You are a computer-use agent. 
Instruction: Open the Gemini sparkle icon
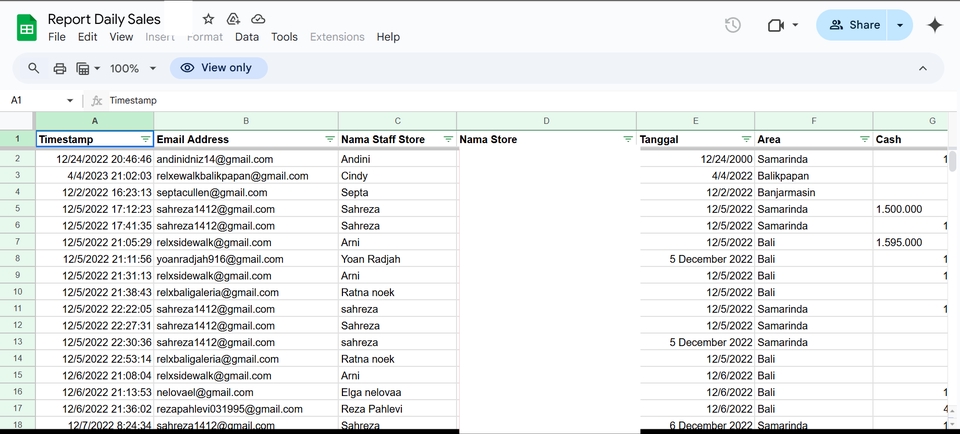(935, 25)
